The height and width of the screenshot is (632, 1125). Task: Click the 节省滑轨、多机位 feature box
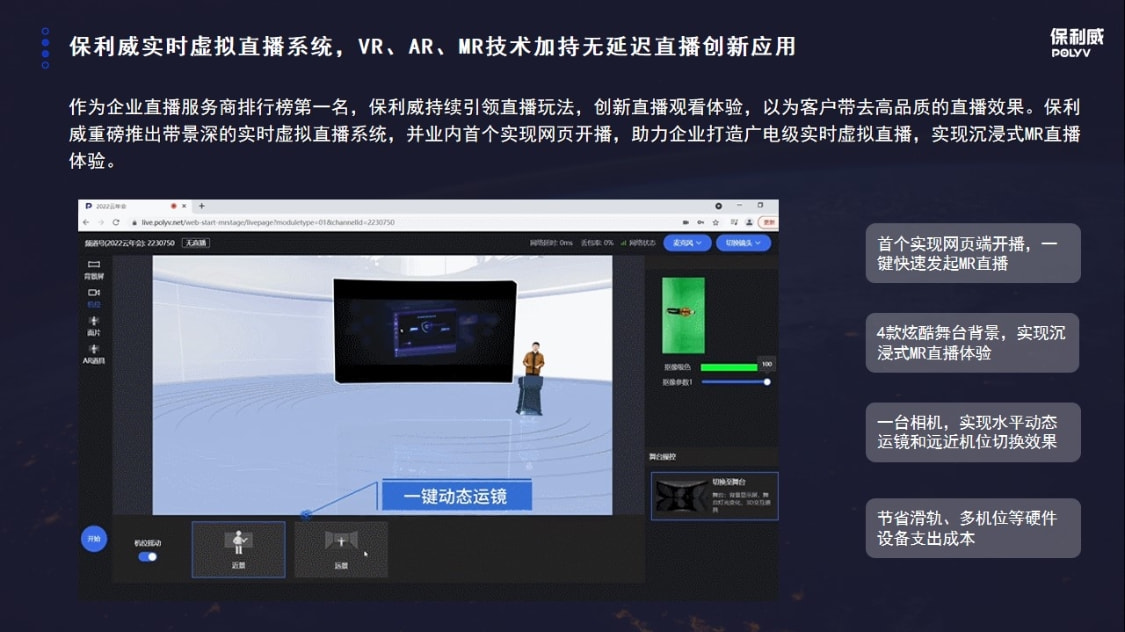click(x=973, y=528)
